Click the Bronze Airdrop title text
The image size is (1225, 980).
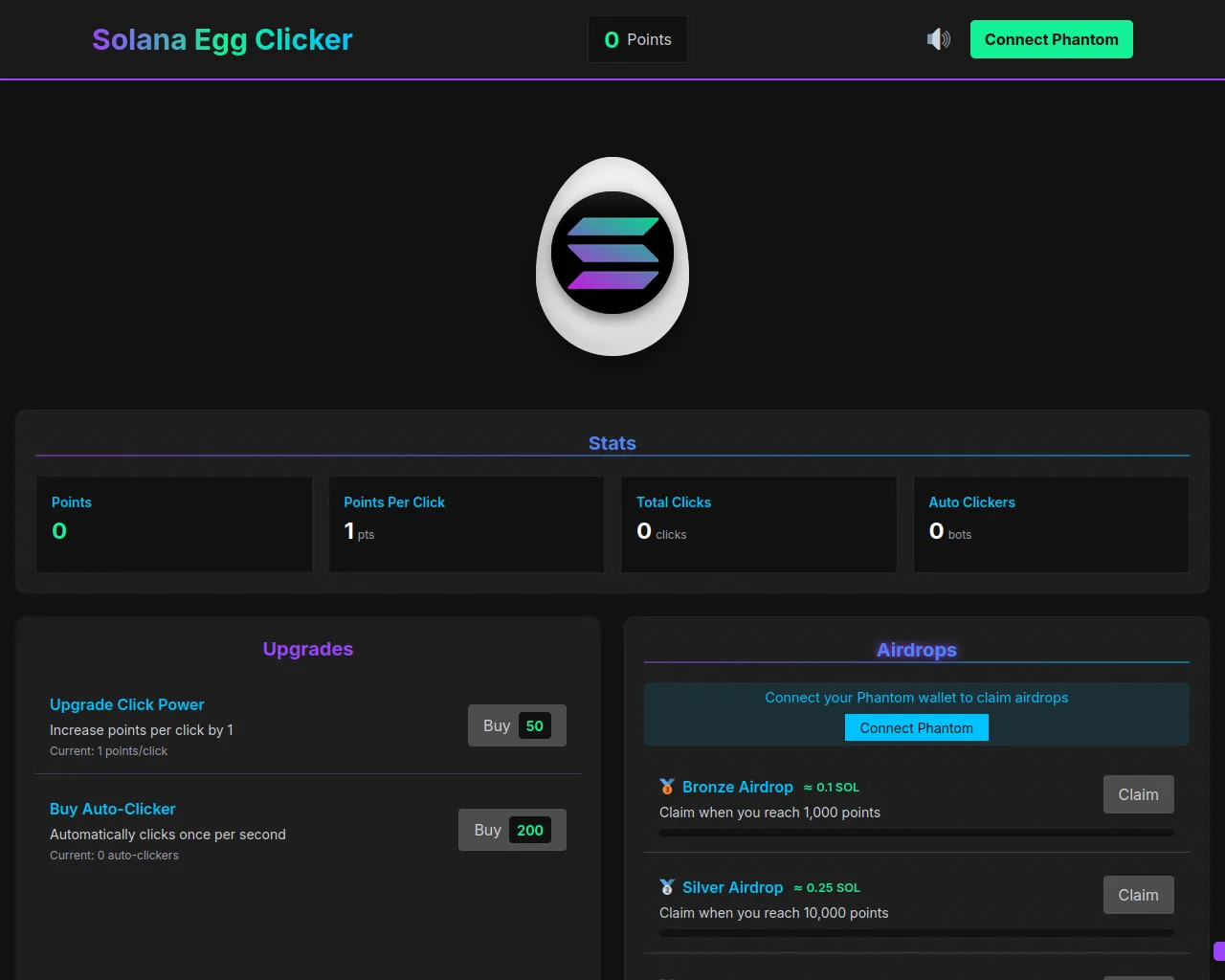pos(738,787)
